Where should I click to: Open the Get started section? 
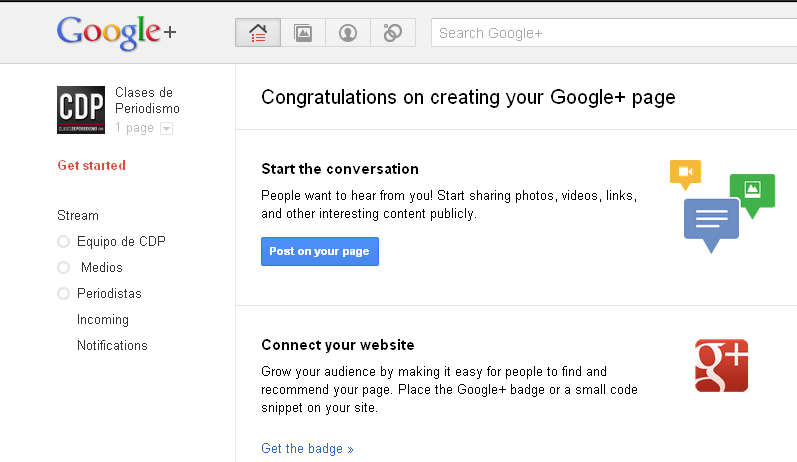point(91,165)
